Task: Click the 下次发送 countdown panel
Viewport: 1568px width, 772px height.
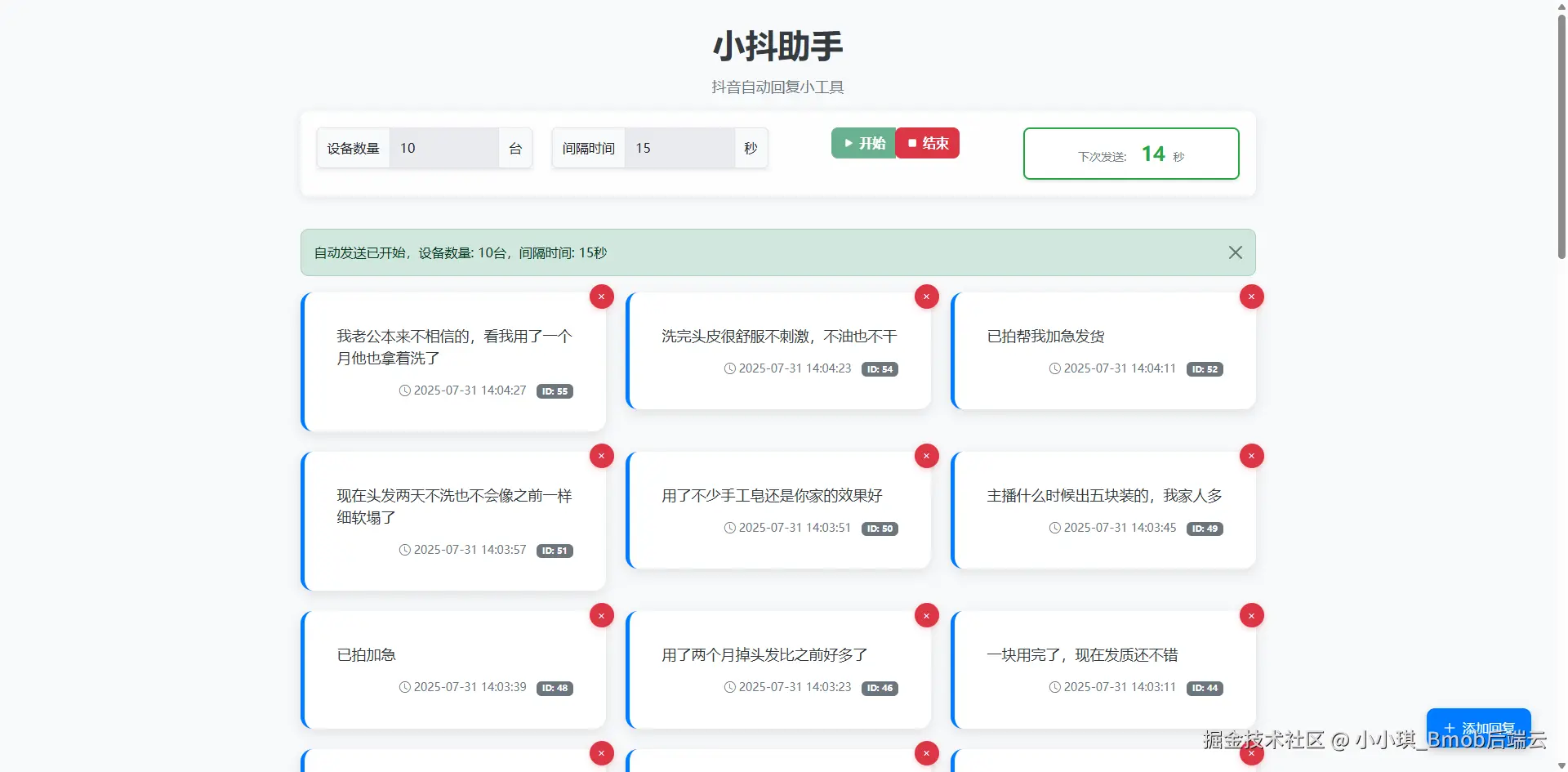Action: pyautogui.click(x=1131, y=154)
